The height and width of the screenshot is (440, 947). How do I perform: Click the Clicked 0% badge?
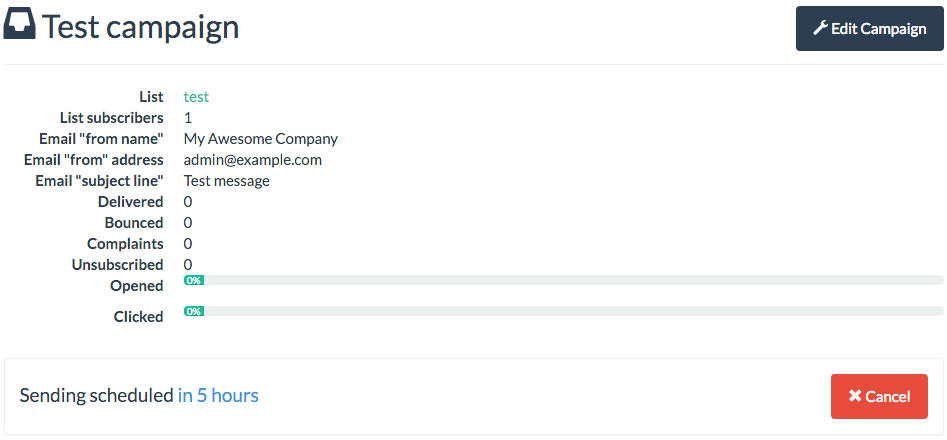point(194,311)
